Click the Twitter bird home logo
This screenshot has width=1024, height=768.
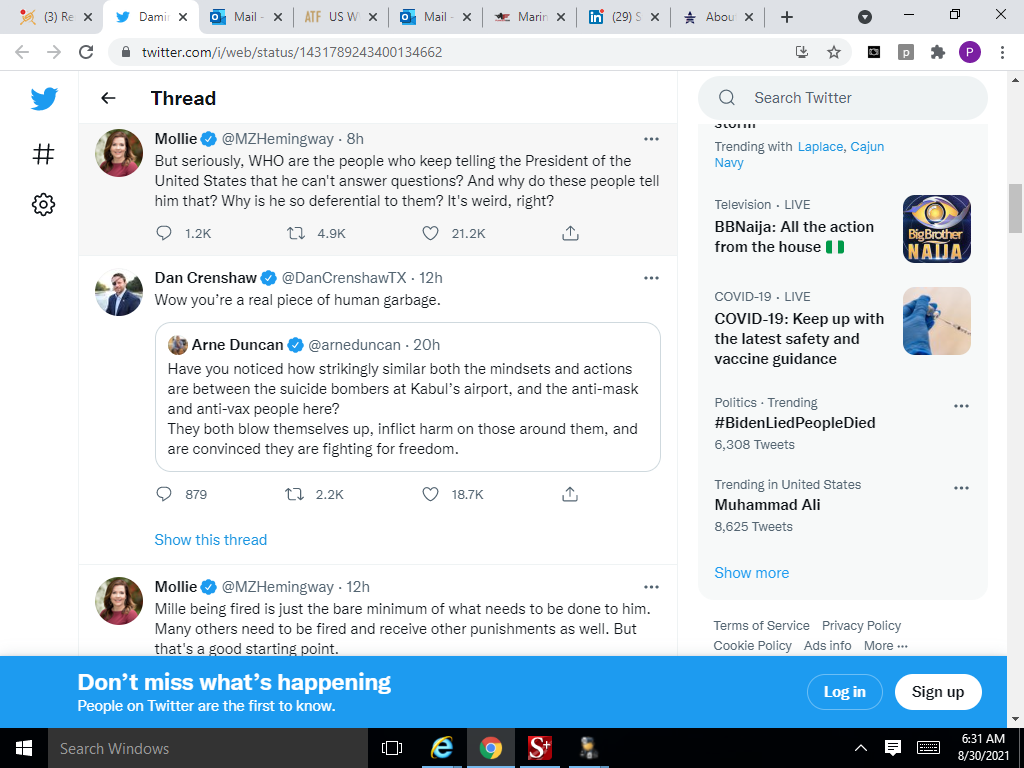click(x=44, y=99)
